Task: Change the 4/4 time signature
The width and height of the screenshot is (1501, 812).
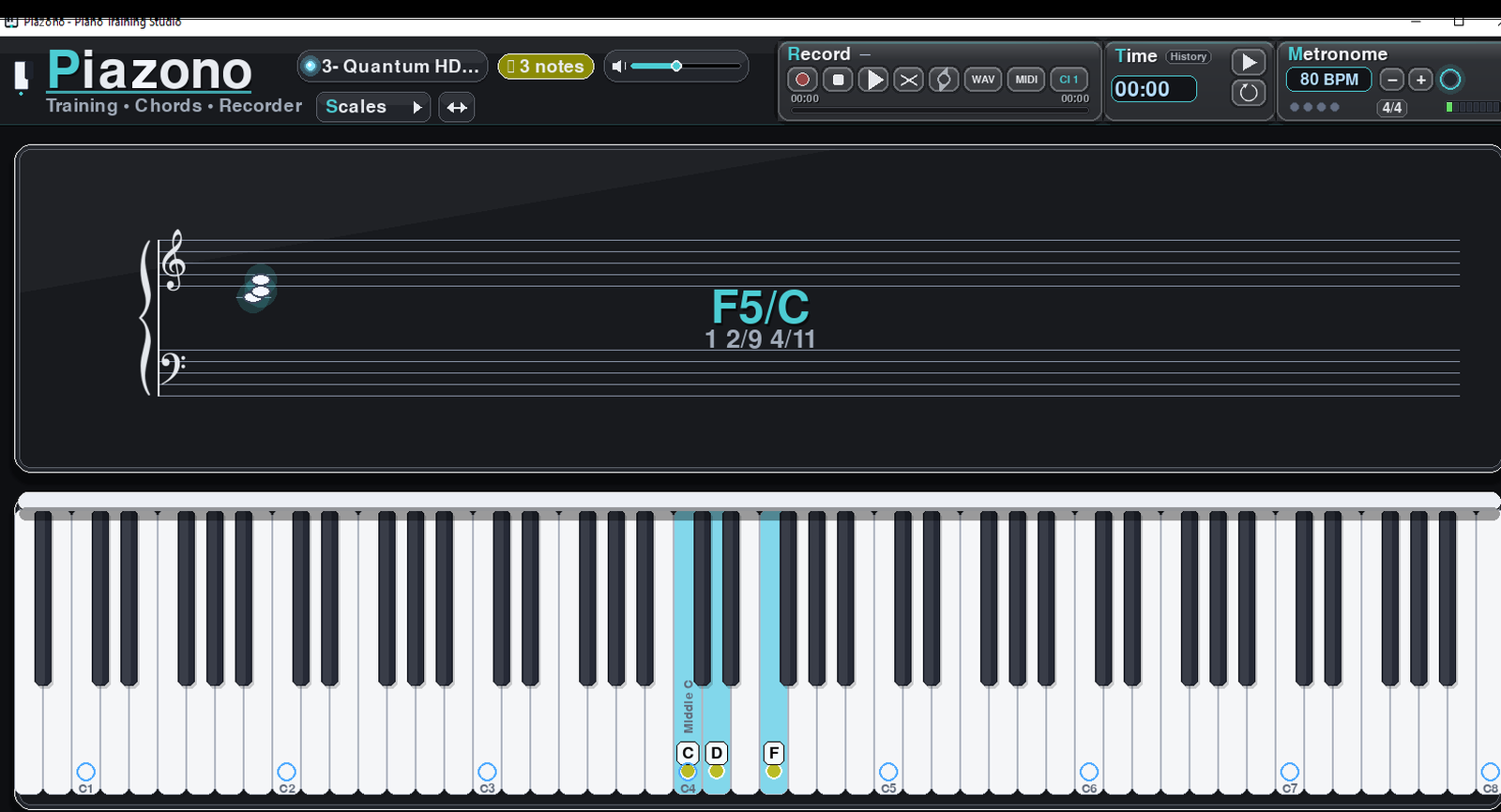Action: [1392, 108]
